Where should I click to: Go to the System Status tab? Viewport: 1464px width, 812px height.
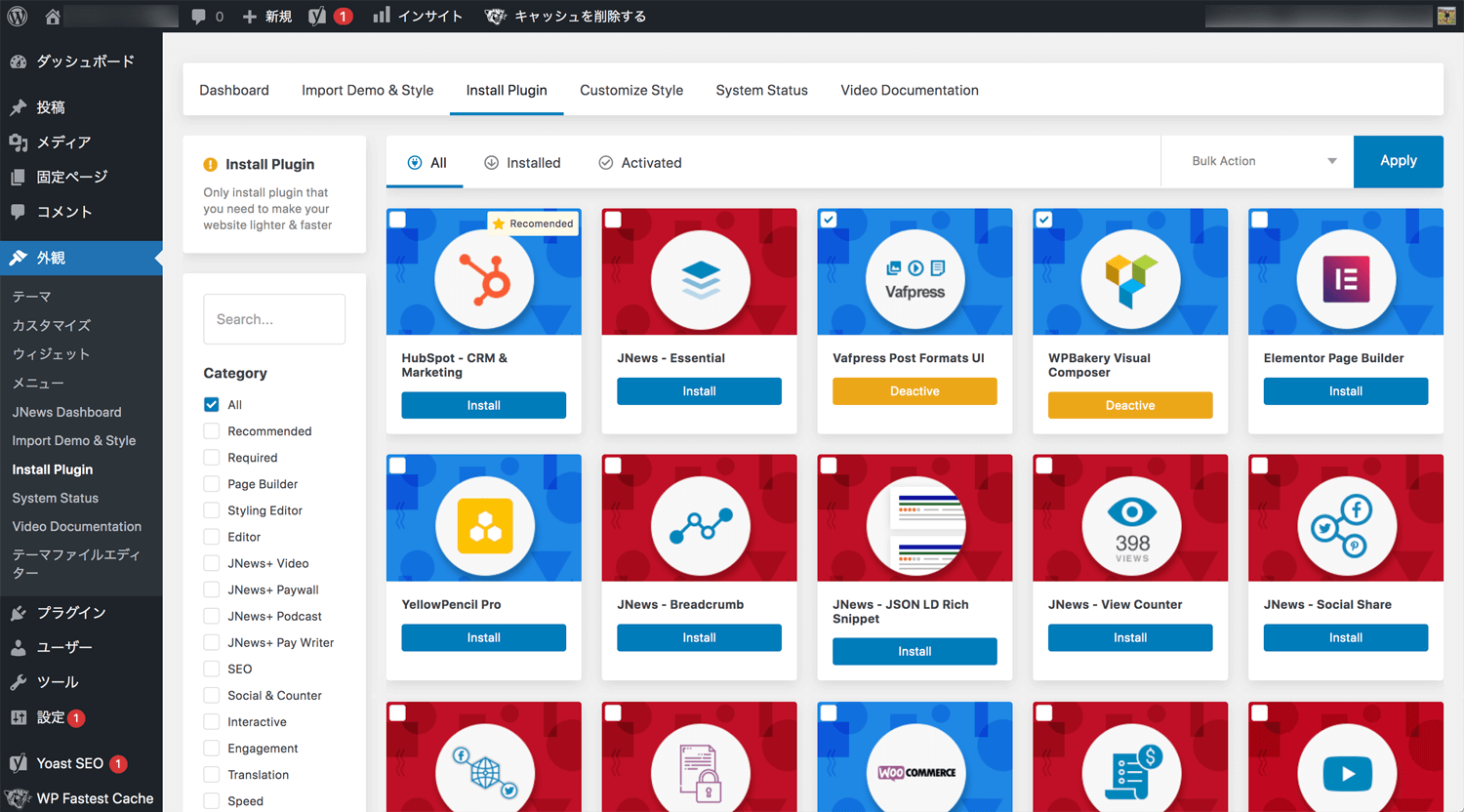point(761,90)
